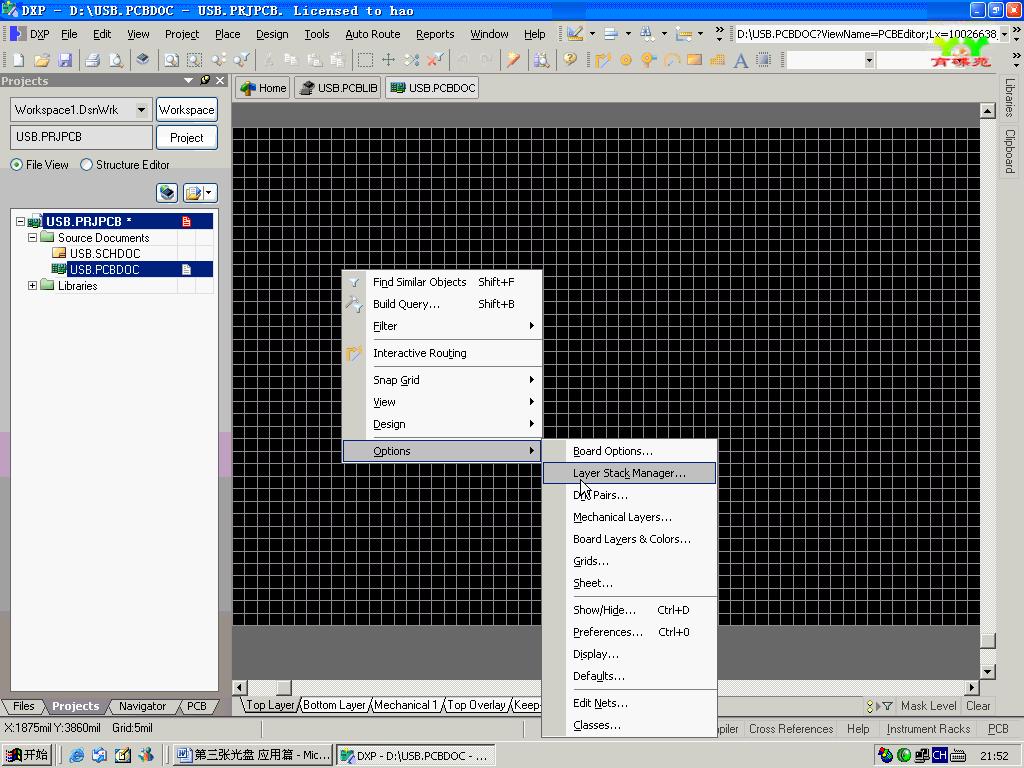
Task: Select Interactive Routing context menu item
Action: coord(442,353)
